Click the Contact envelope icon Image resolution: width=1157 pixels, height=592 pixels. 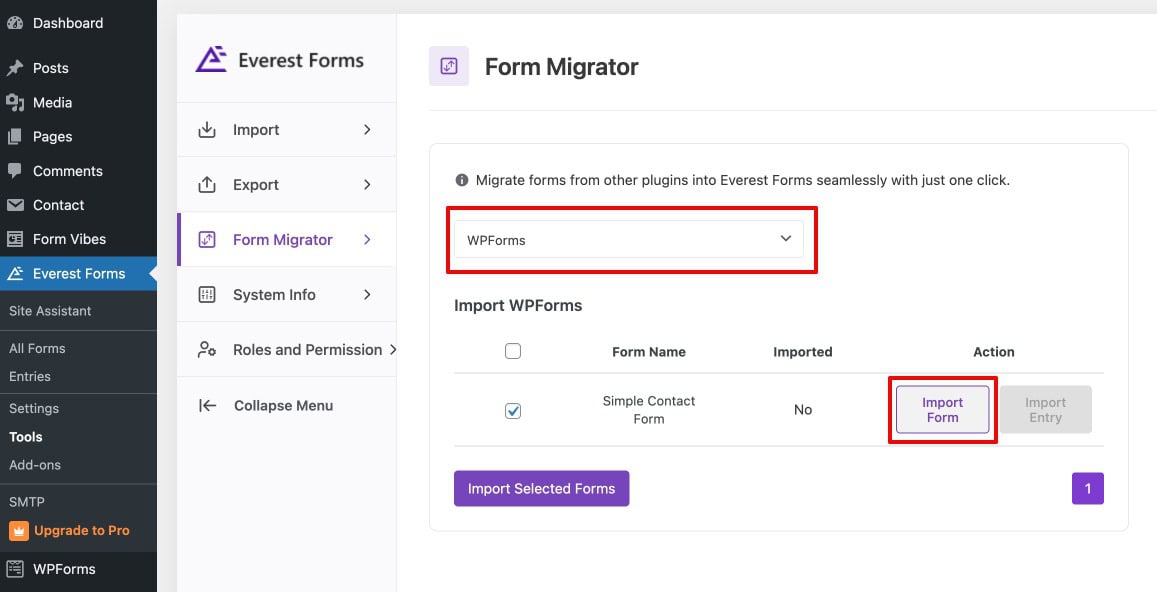[15, 205]
